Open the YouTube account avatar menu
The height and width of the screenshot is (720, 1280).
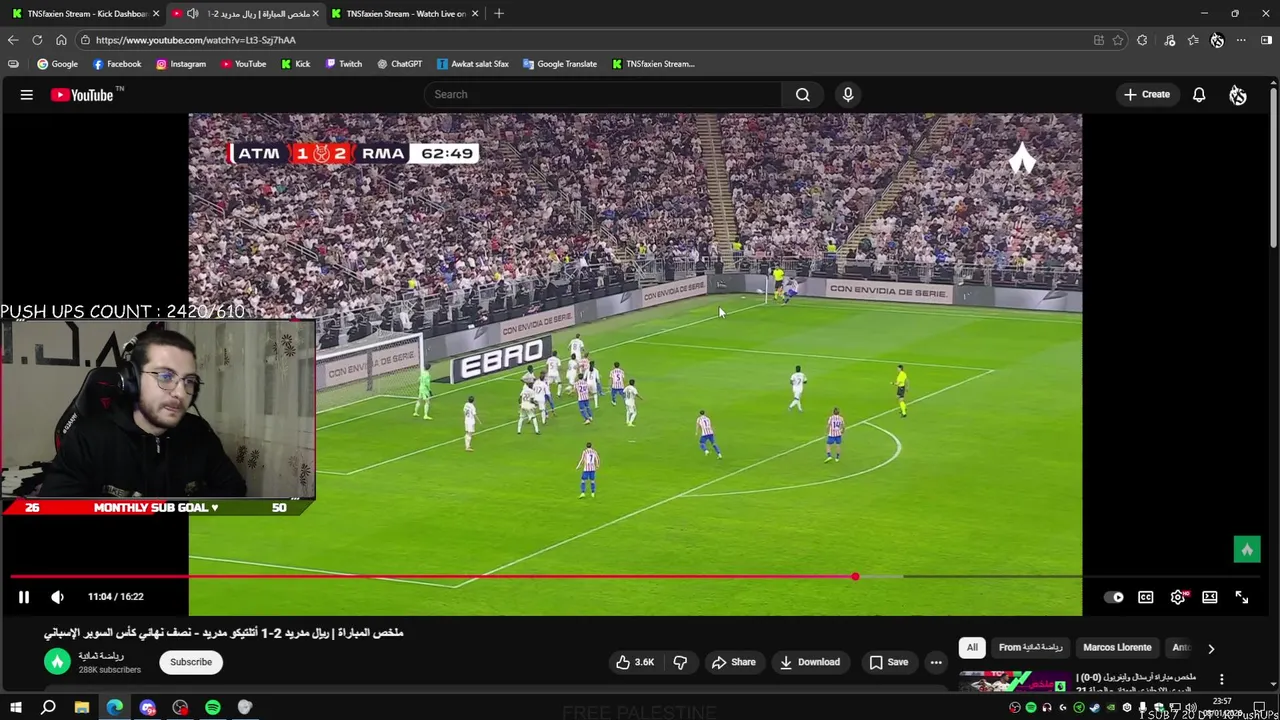[x=1238, y=95]
